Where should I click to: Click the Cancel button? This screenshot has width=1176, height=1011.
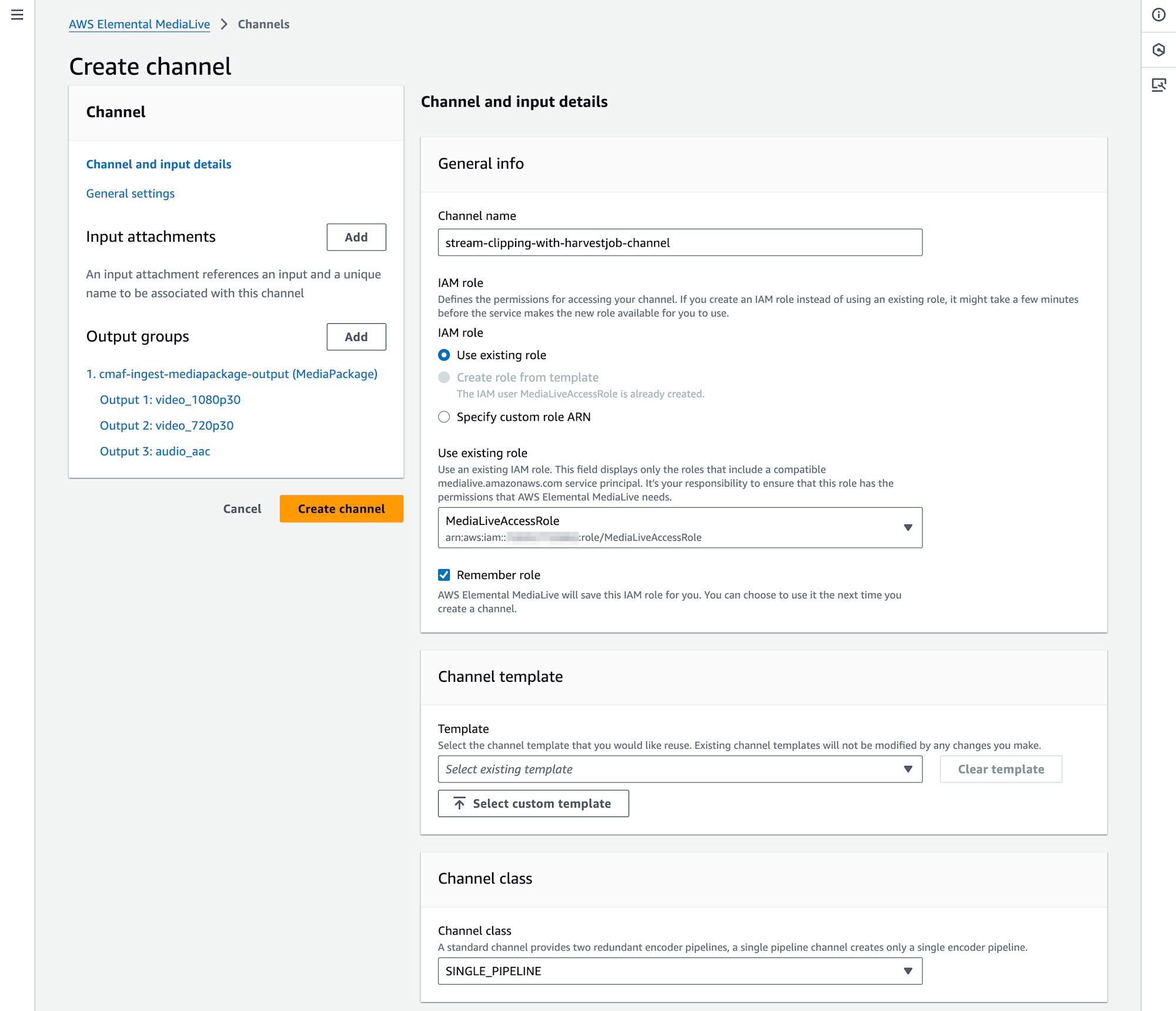pyautogui.click(x=242, y=509)
